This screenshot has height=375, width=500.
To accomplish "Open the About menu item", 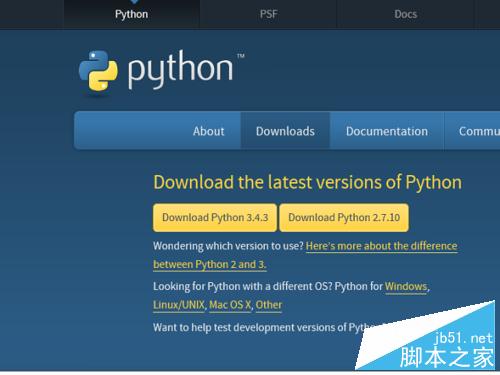I will 209,131.
